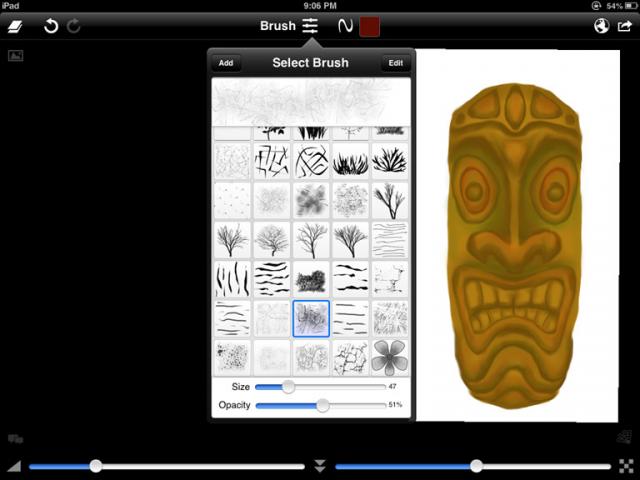Click the brush stroke preview area
Viewport: 640px width, 480px height.
310,101
